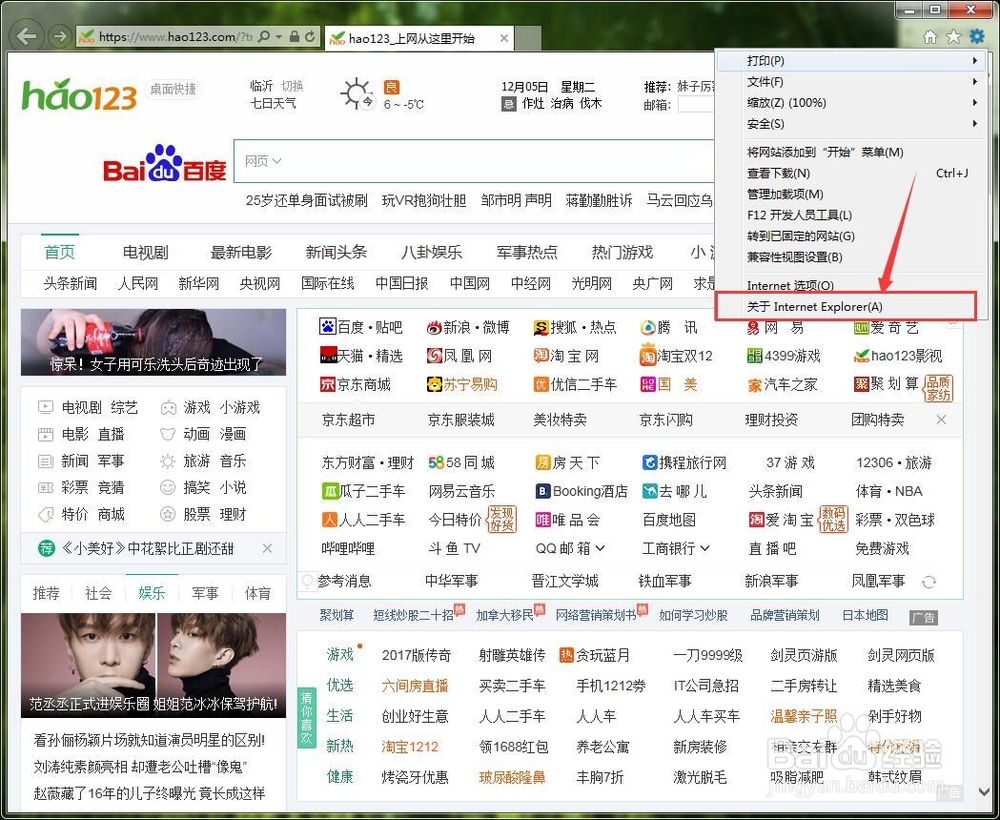The width and height of the screenshot is (1000, 820).
Task: Select the 娱乐 news tab
Action: tap(152, 593)
